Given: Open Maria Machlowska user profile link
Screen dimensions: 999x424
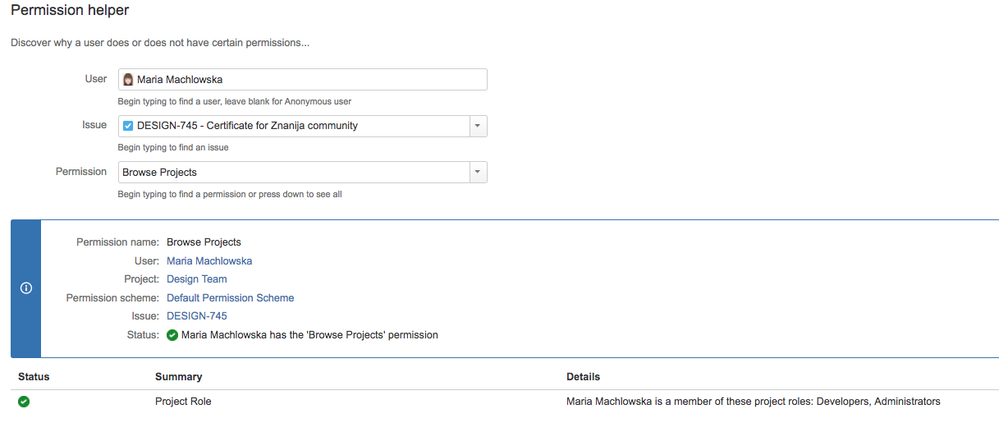Looking at the screenshot, I should pos(209,261).
